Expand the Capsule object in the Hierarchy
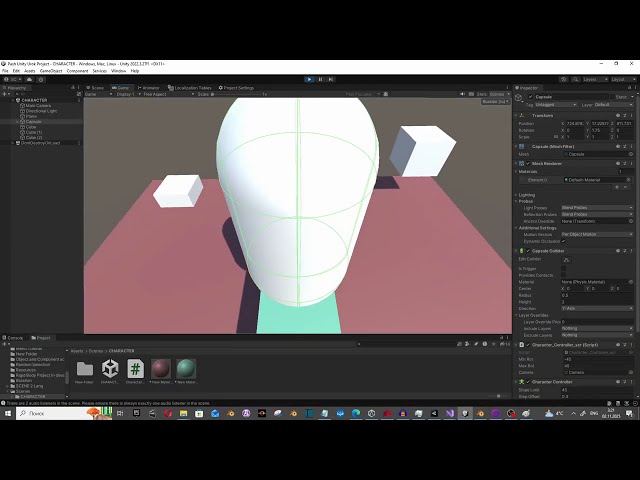640x480 pixels. (x=17, y=122)
